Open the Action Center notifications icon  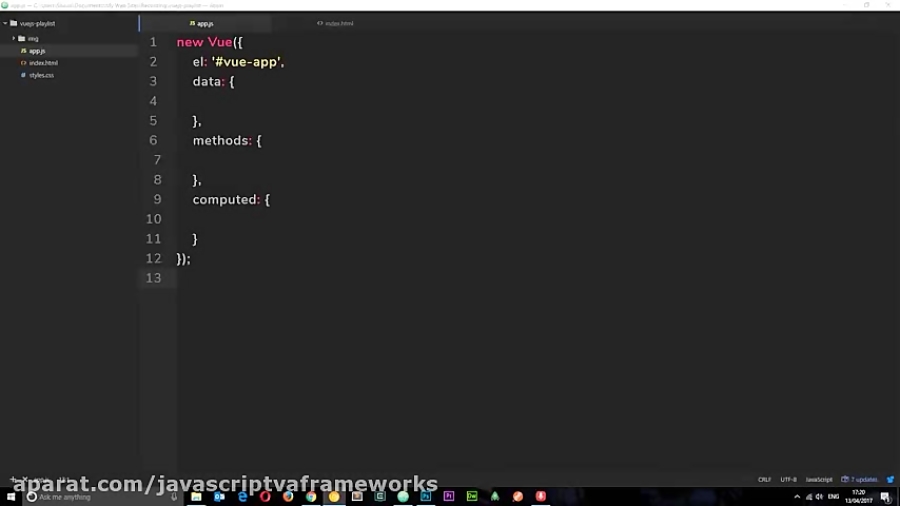tap(885, 497)
